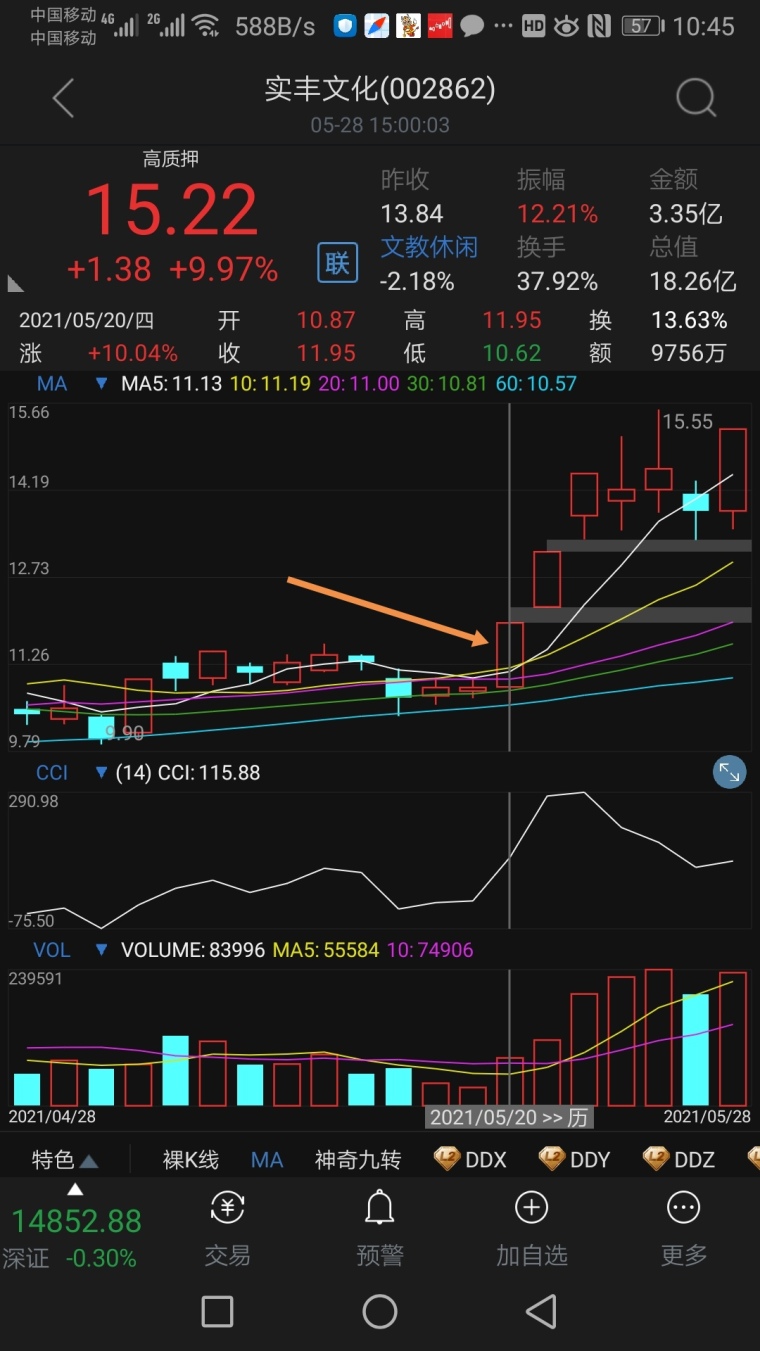Expand the 特色 indicator menu
760x1351 pixels.
tap(64, 1160)
